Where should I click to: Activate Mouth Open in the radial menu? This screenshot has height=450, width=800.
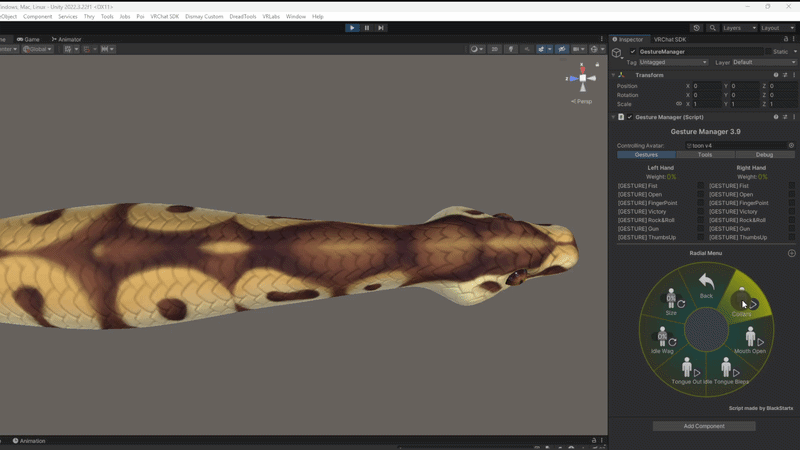[x=750, y=340]
